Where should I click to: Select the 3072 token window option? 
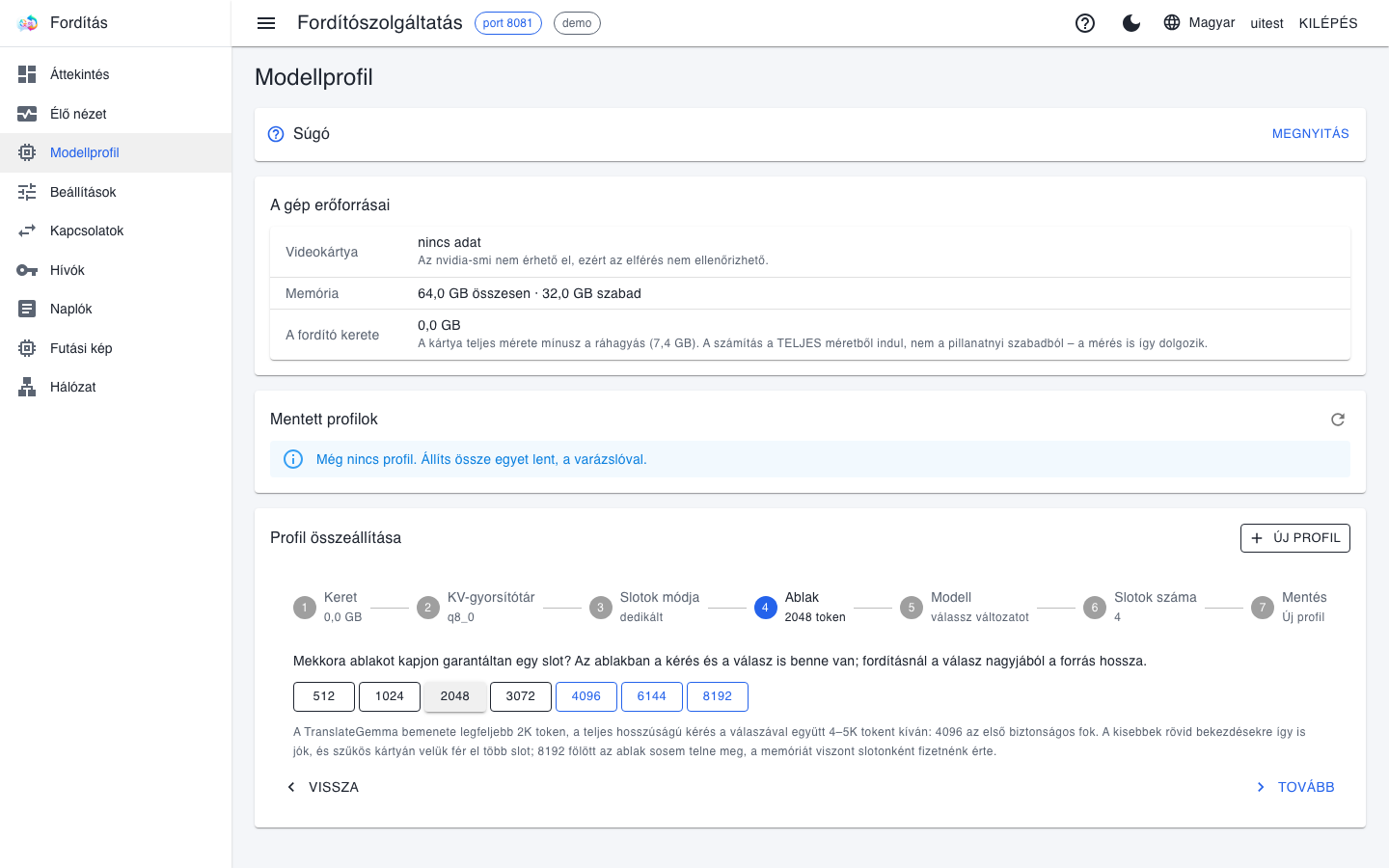[x=521, y=696]
